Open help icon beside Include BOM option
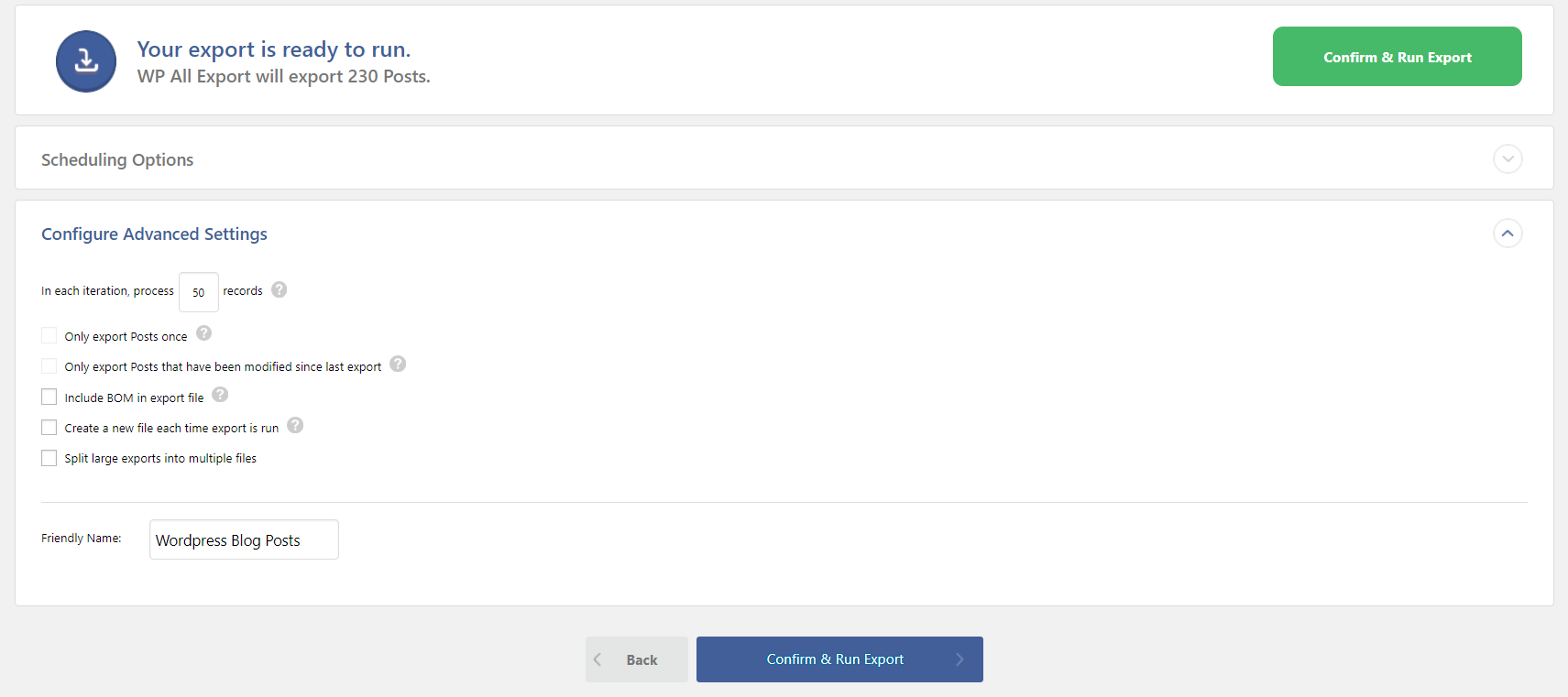 click(x=220, y=395)
